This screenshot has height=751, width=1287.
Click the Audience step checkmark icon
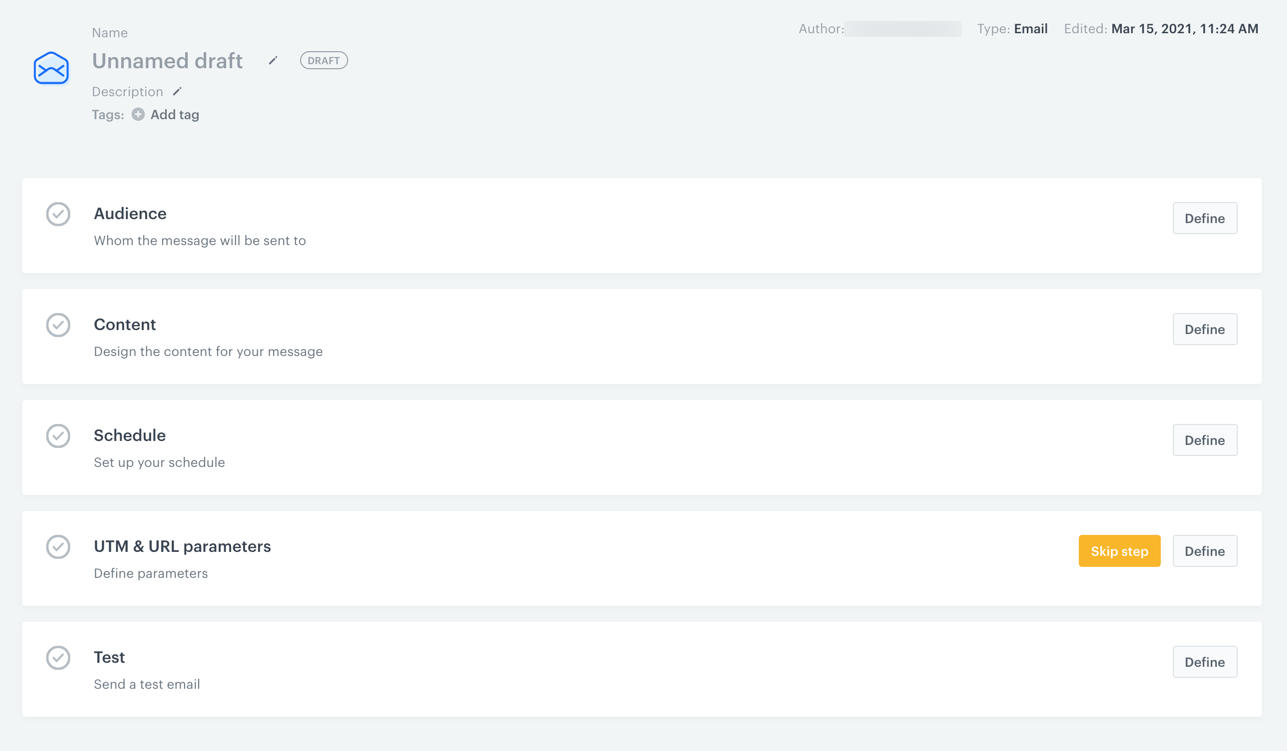(58, 214)
